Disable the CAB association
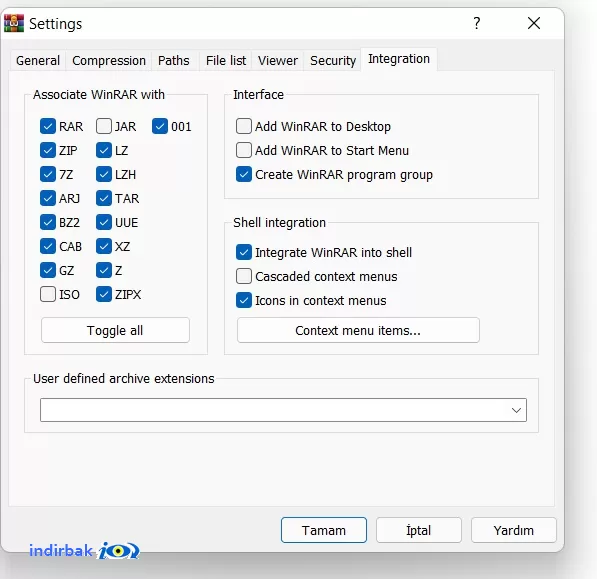The width and height of the screenshot is (597, 579). (x=48, y=246)
